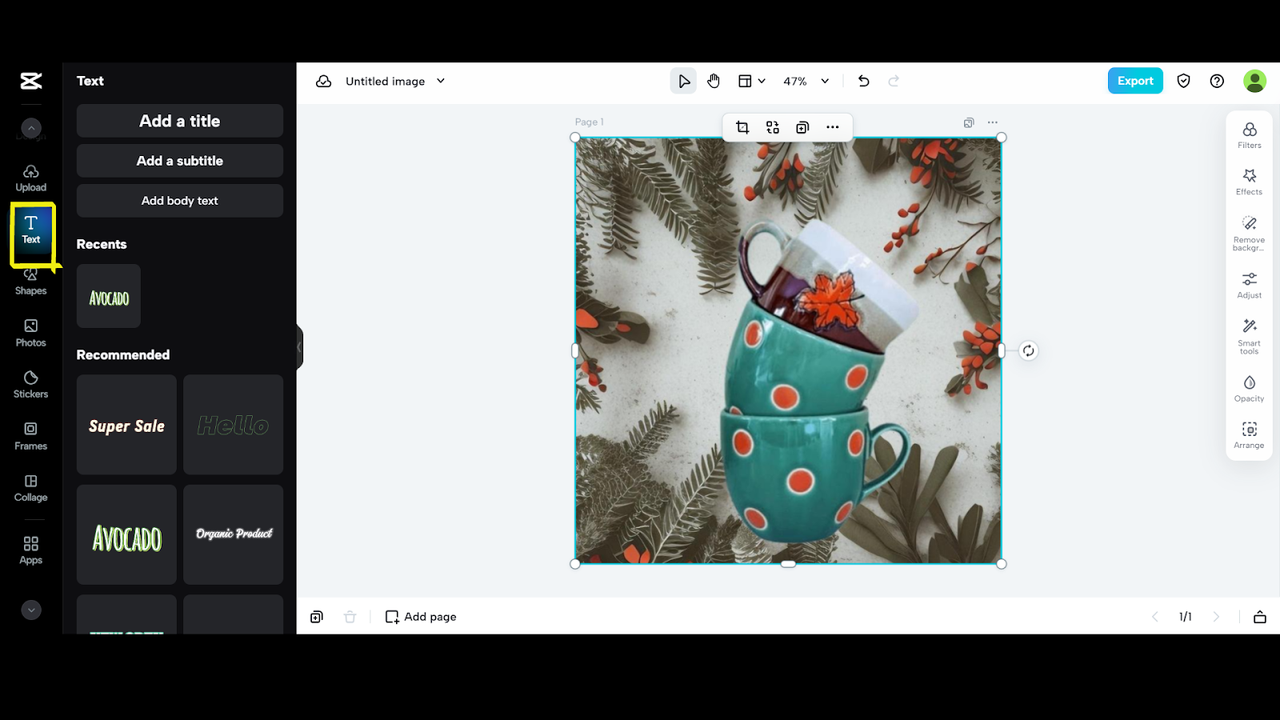The width and height of the screenshot is (1280, 720).
Task: Click the sidebar scroll-up chevron
Action: point(31,128)
